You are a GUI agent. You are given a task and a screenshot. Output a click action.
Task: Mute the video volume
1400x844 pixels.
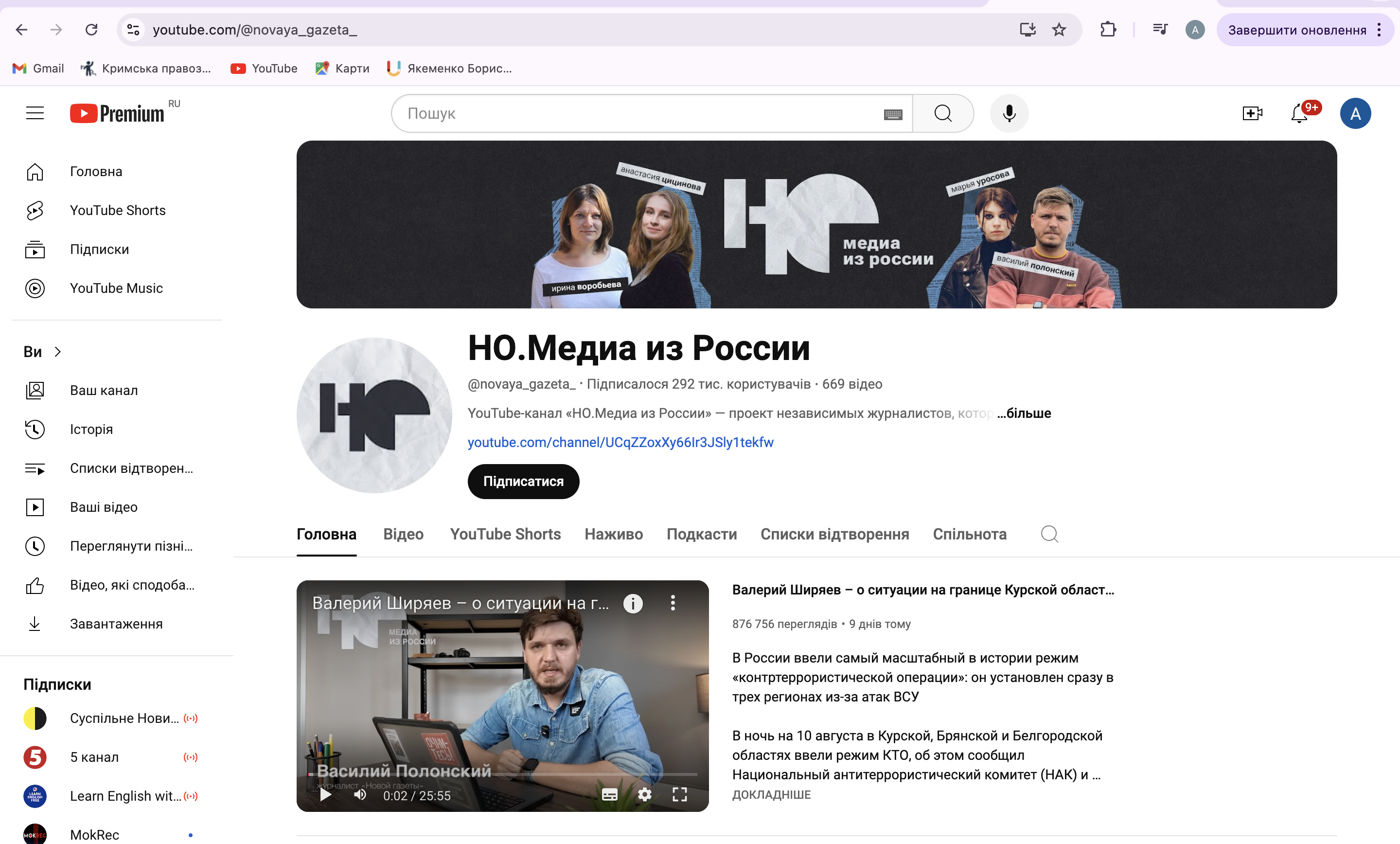(360, 794)
